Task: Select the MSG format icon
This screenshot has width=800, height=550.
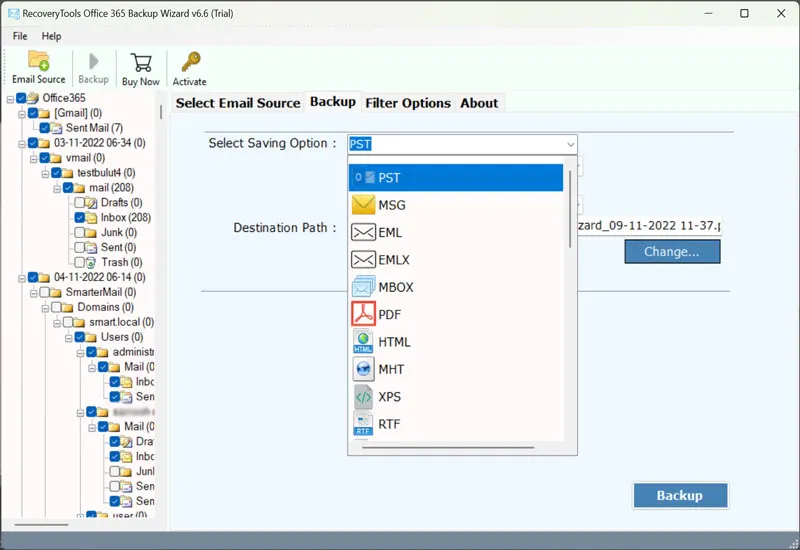Action: point(363,205)
